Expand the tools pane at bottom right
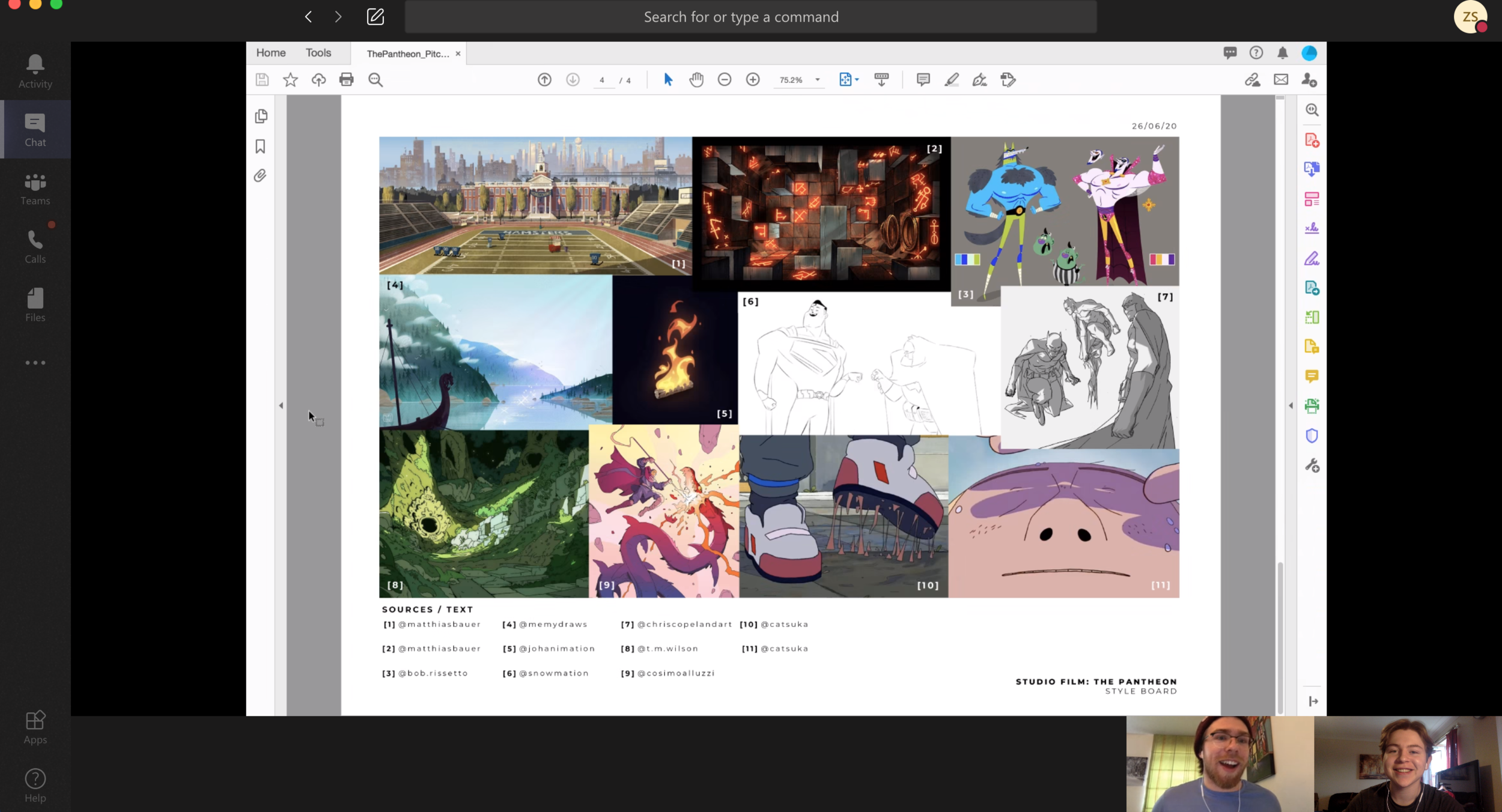 coord(1313,701)
